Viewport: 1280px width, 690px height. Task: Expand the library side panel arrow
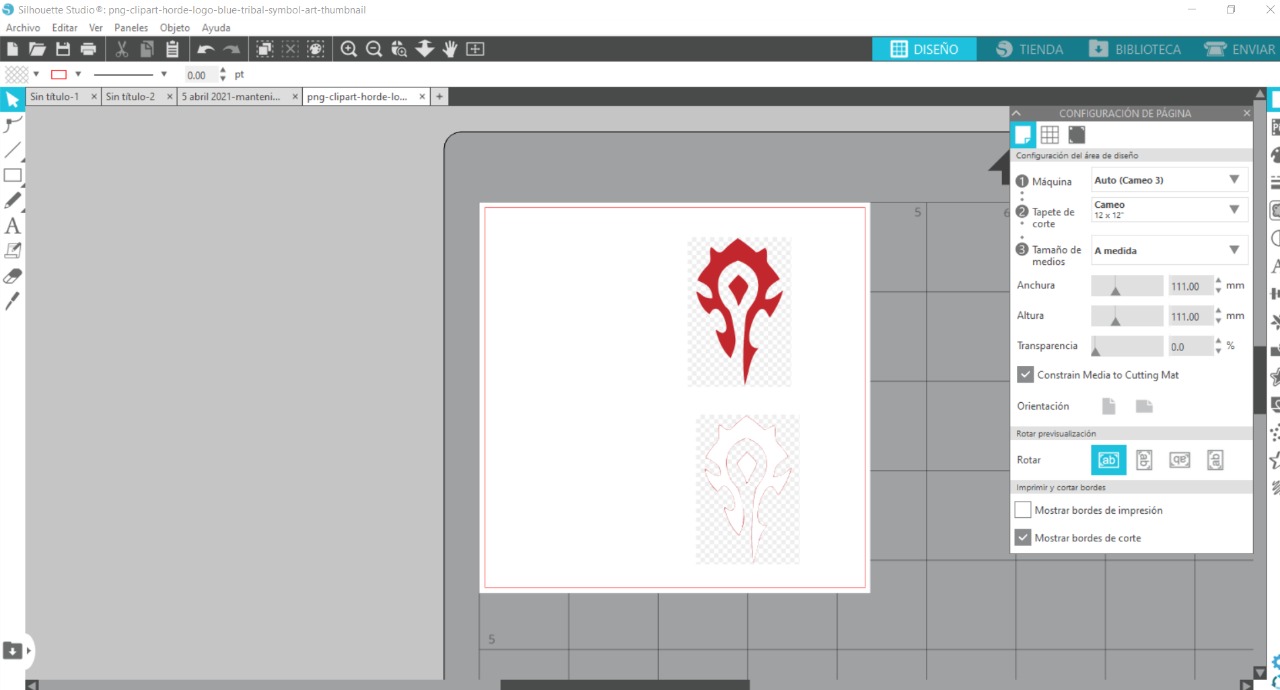click(x=29, y=651)
